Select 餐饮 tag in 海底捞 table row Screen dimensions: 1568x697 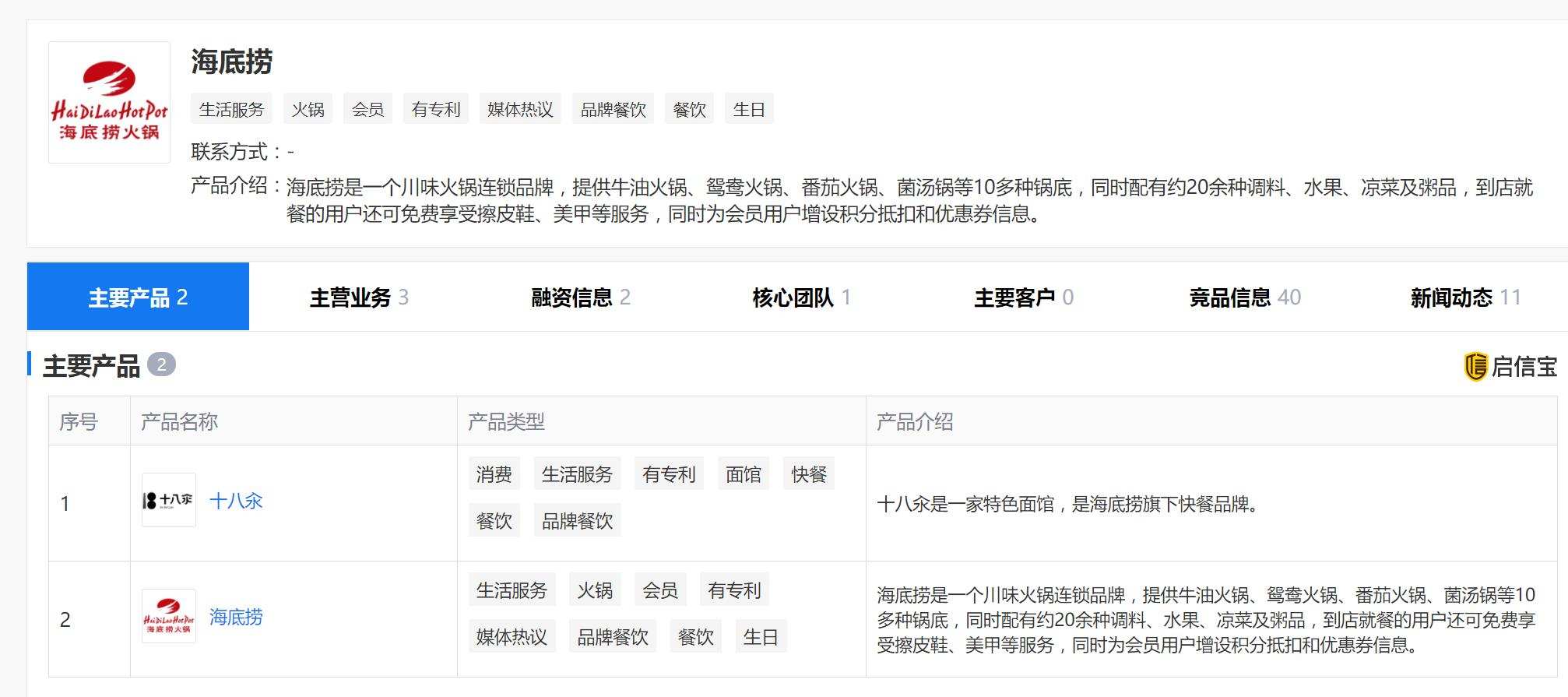click(x=695, y=636)
